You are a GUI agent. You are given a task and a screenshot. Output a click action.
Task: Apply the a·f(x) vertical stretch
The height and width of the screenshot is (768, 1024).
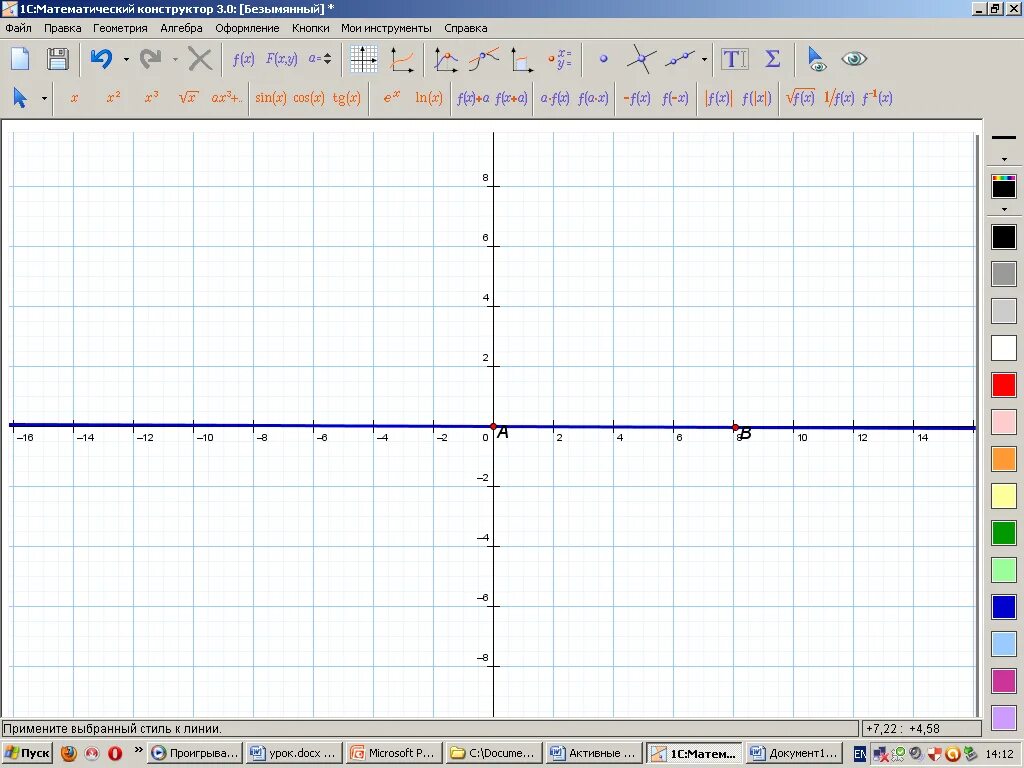554,98
